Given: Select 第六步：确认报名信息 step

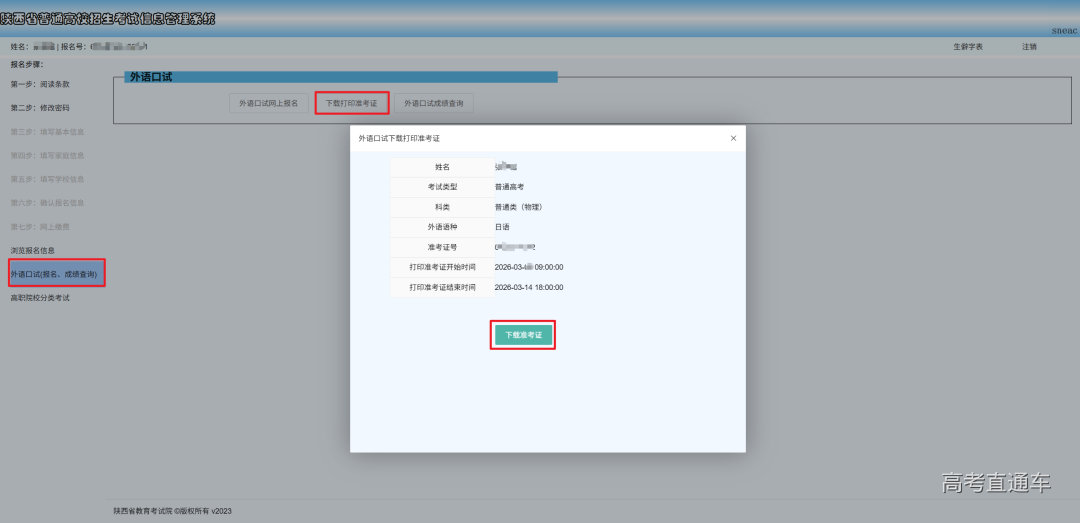Looking at the screenshot, I should pyautogui.click(x=47, y=203).
